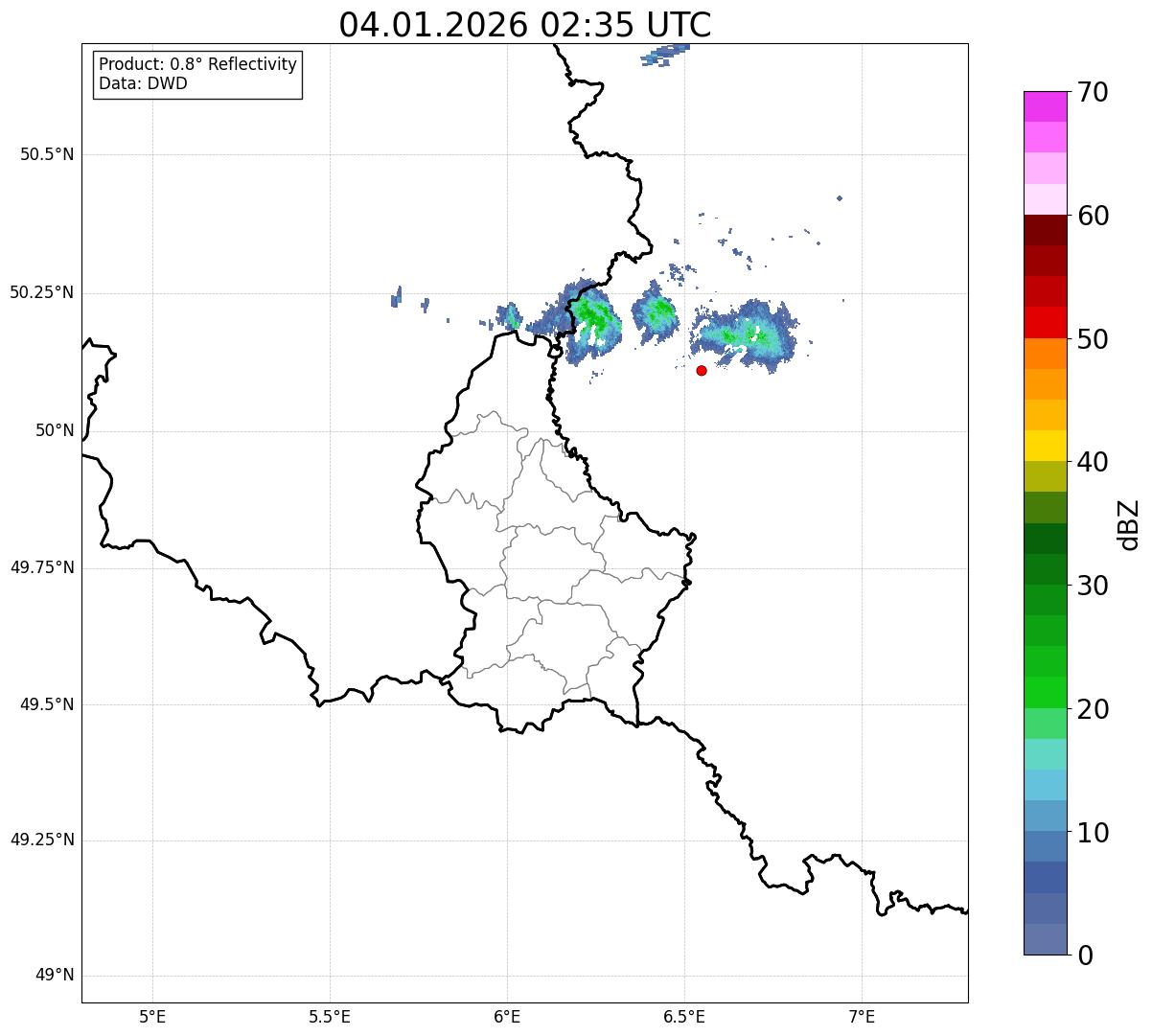
Task: Click the bright green 20 dBZ colorbar segment
Action: pyautogui.click(x=1045, y=692)
